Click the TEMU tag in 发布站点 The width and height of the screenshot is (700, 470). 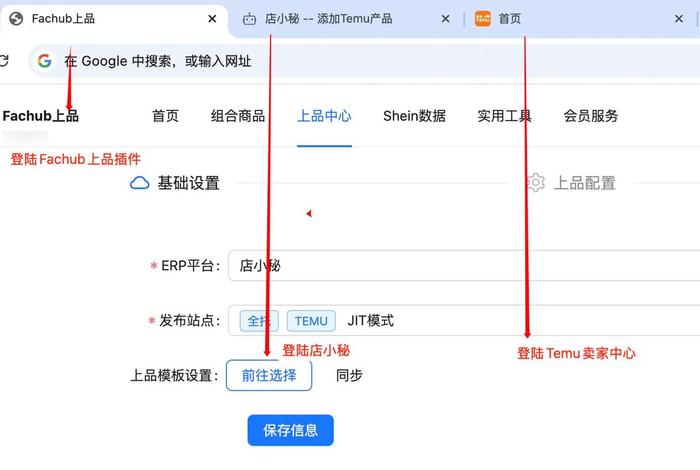[x=311, y=321]
